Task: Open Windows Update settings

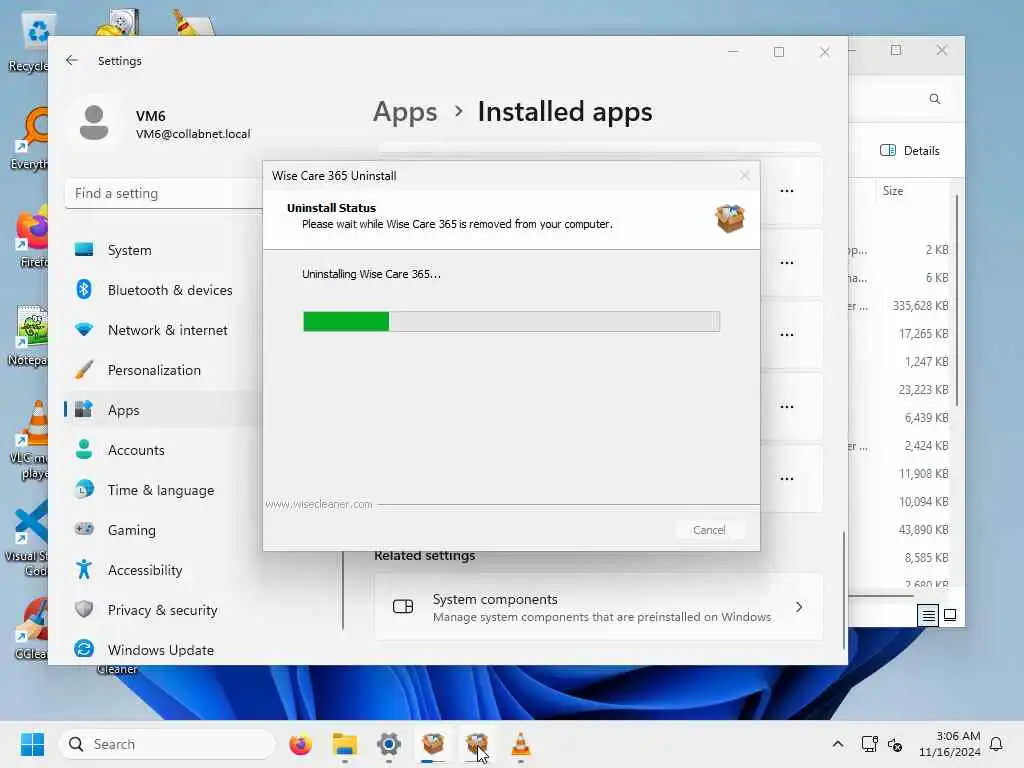Action: [x=163, y=650]
